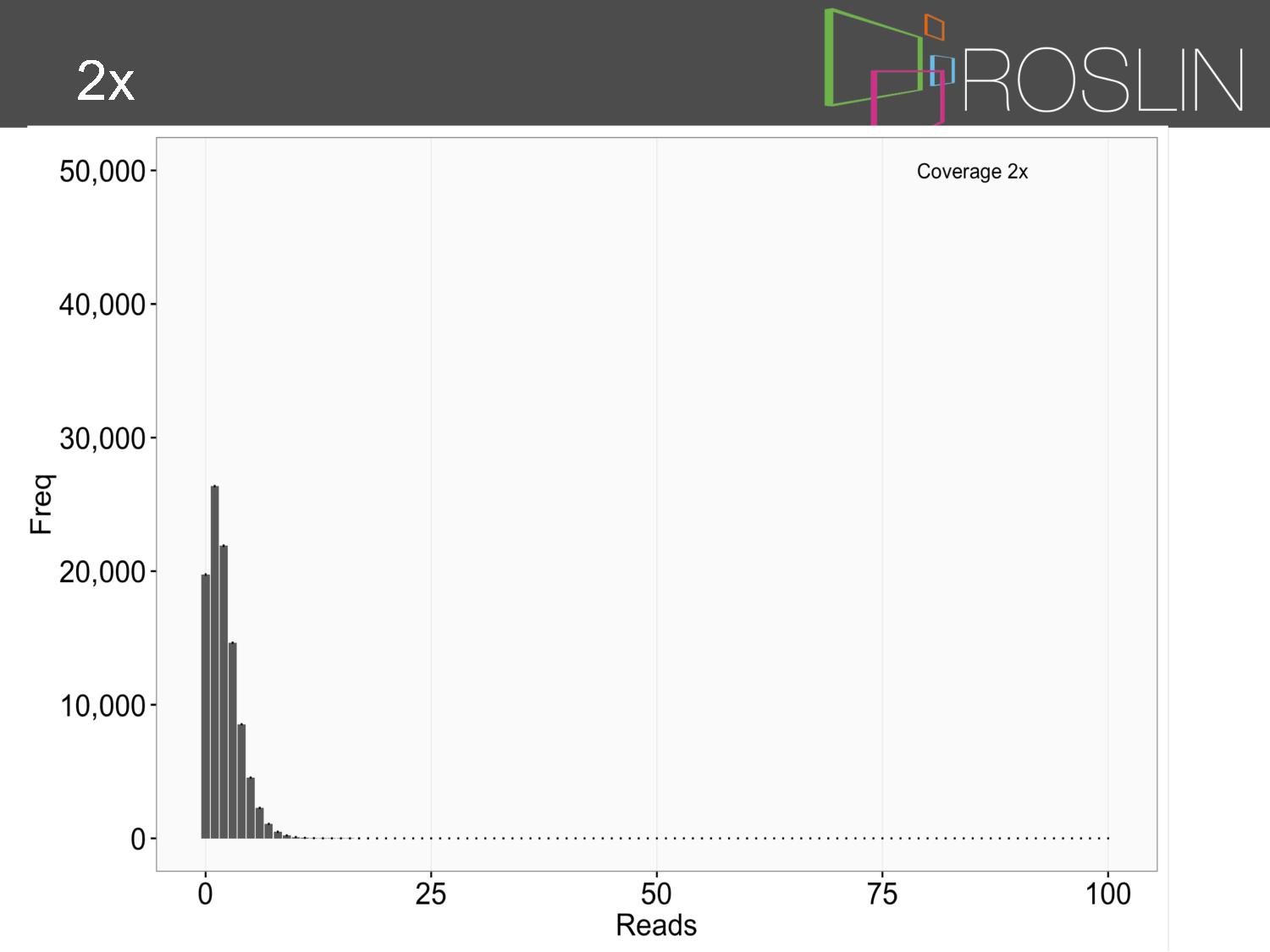
Task: Click the 40,000 y-axis tick label
Action: click(102, 305)
